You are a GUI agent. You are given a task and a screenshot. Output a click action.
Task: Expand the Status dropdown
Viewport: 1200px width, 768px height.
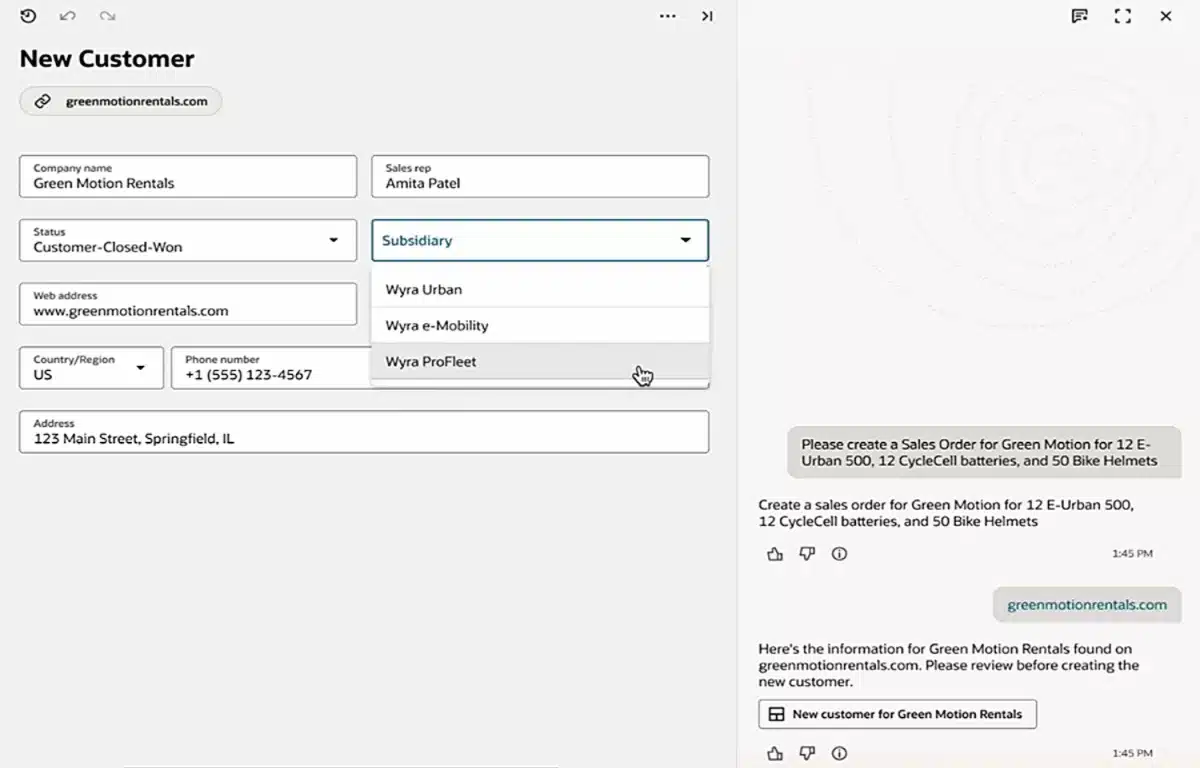click(x=333, y=240)
